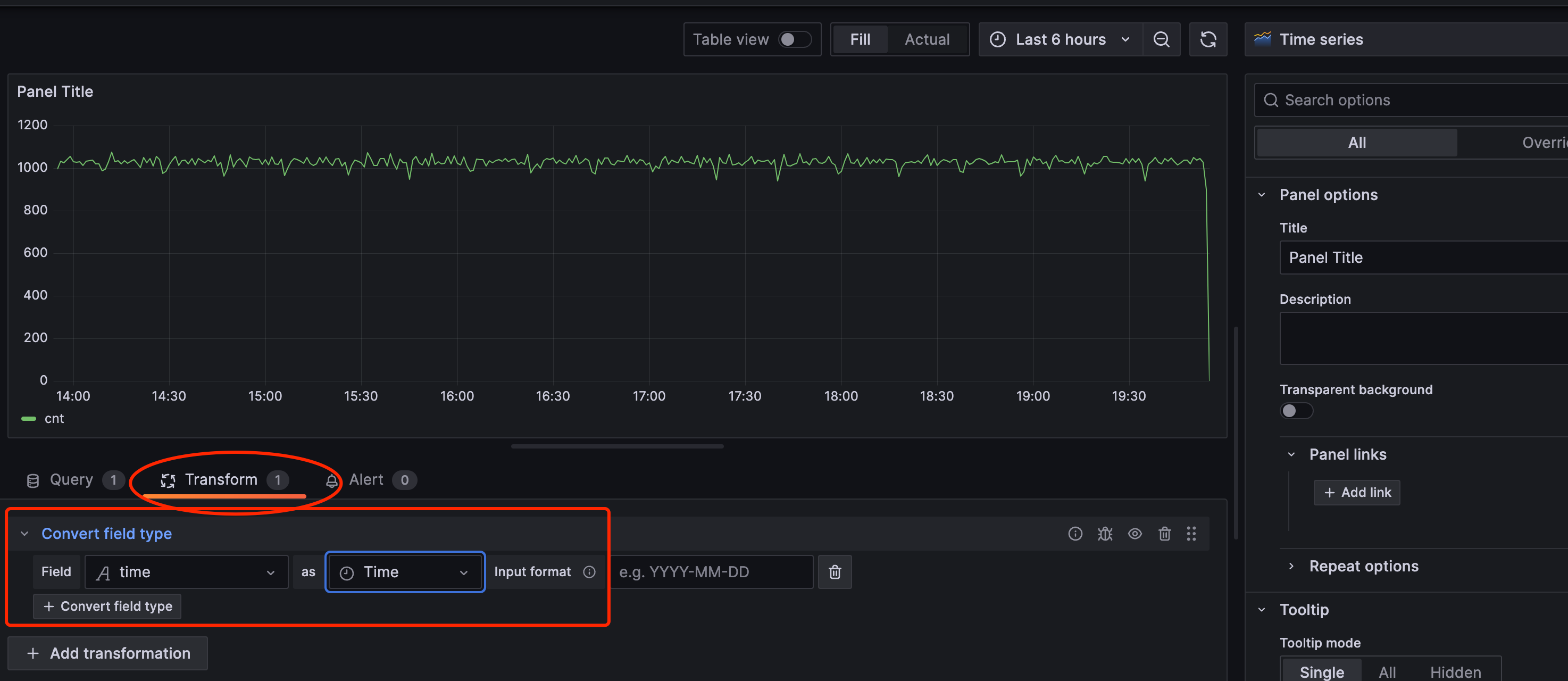1568x681 pixels.
Task: Refresh the dashboard with the refresh icon
Action: point(1208,39)
